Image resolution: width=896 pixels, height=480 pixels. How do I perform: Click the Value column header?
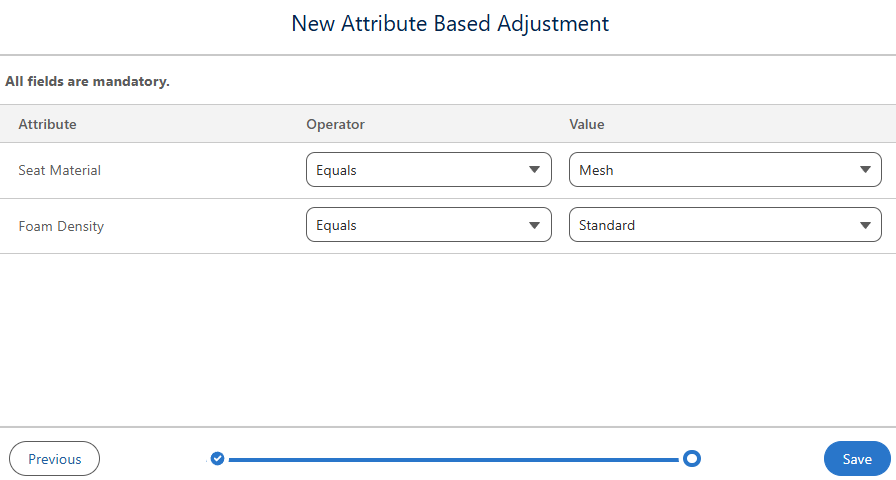587,124
